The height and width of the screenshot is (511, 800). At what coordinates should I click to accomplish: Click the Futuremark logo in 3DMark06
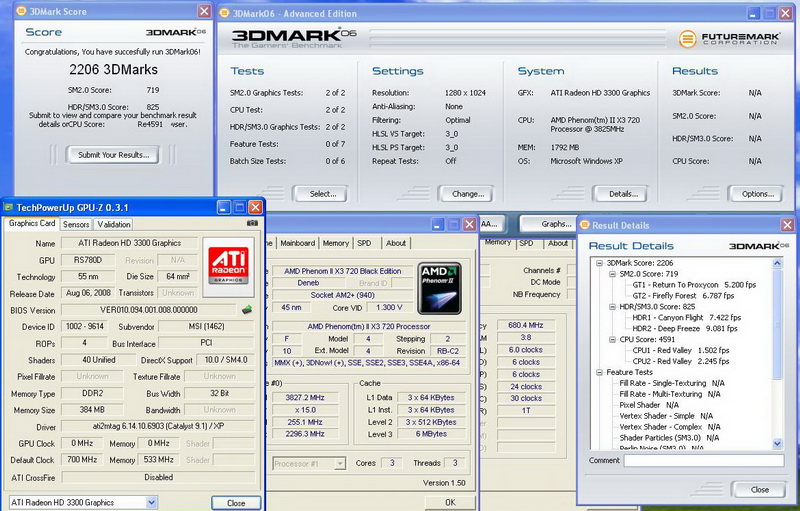pyautogui.click(x=729, y=39)
